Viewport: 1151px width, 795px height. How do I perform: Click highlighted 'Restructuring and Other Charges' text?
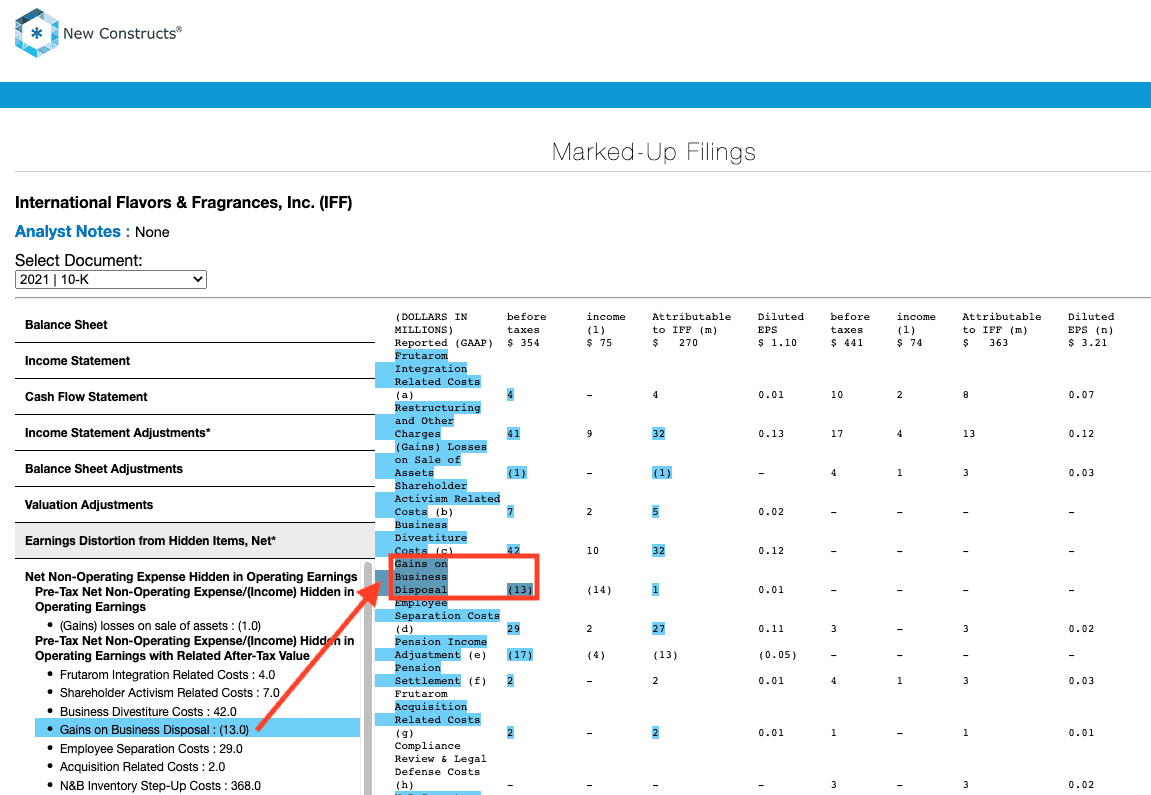(437, 421)
